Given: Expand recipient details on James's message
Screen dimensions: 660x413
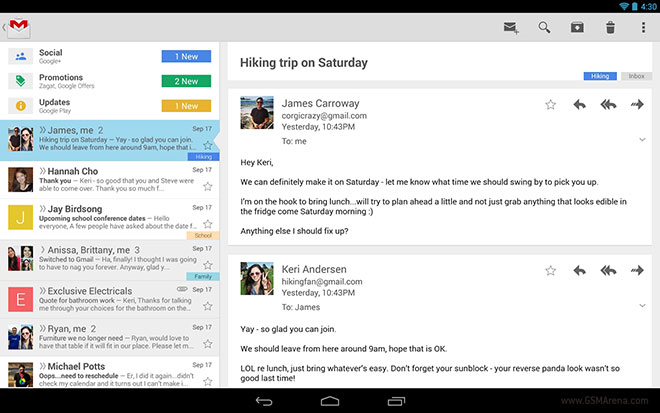Looking at the screenshot, I should (642, 139).
